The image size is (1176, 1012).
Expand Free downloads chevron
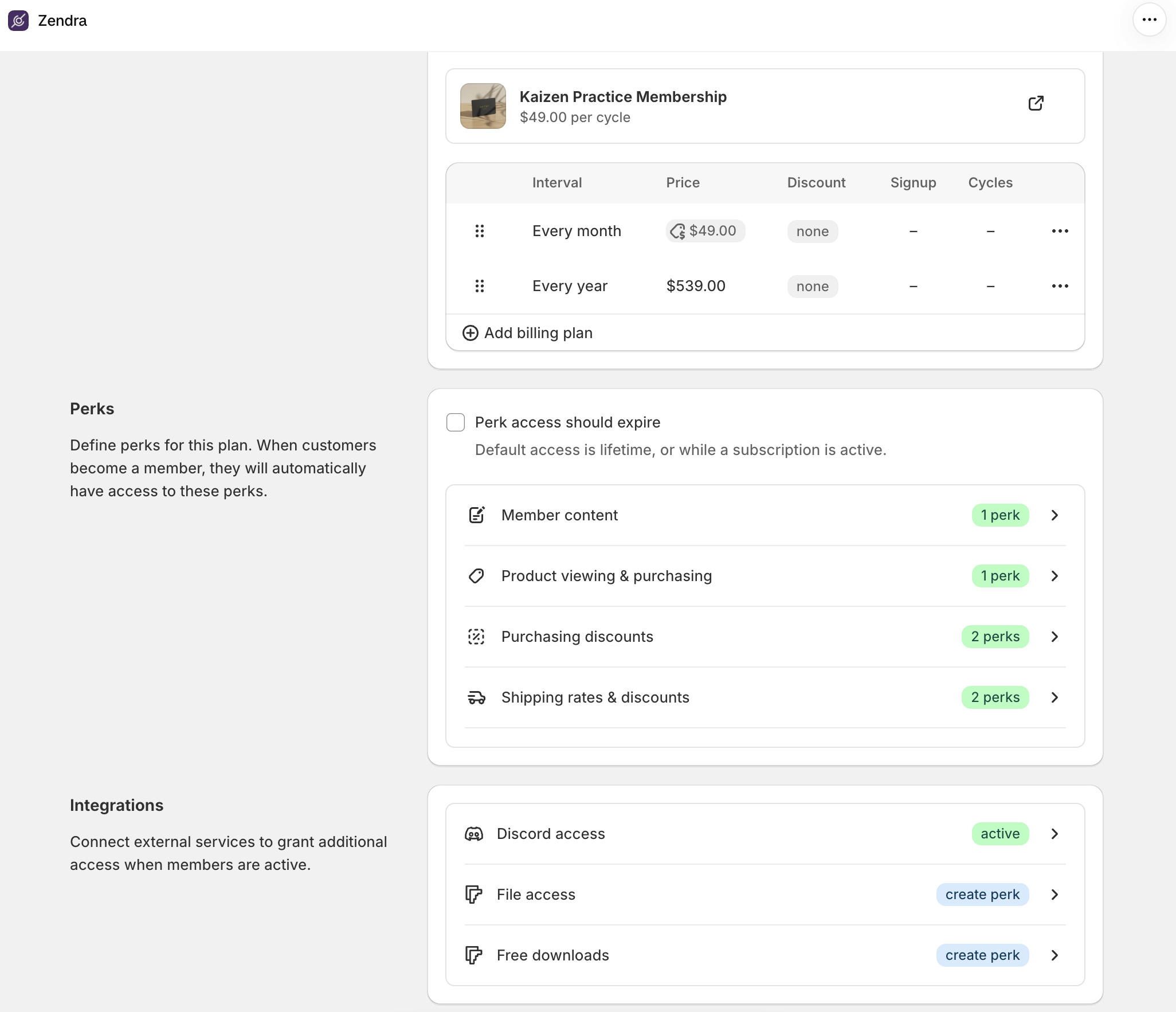tap(1055, 955)
